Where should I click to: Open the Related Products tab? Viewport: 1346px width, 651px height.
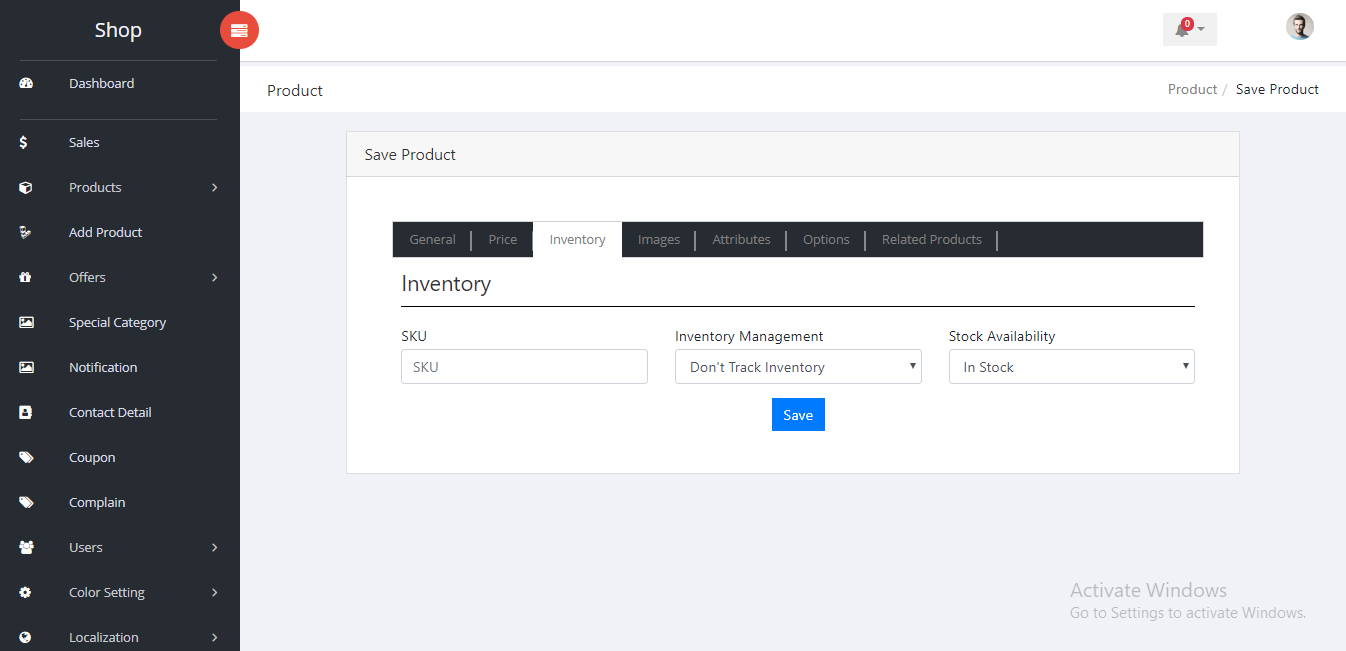tap(931, 240)
